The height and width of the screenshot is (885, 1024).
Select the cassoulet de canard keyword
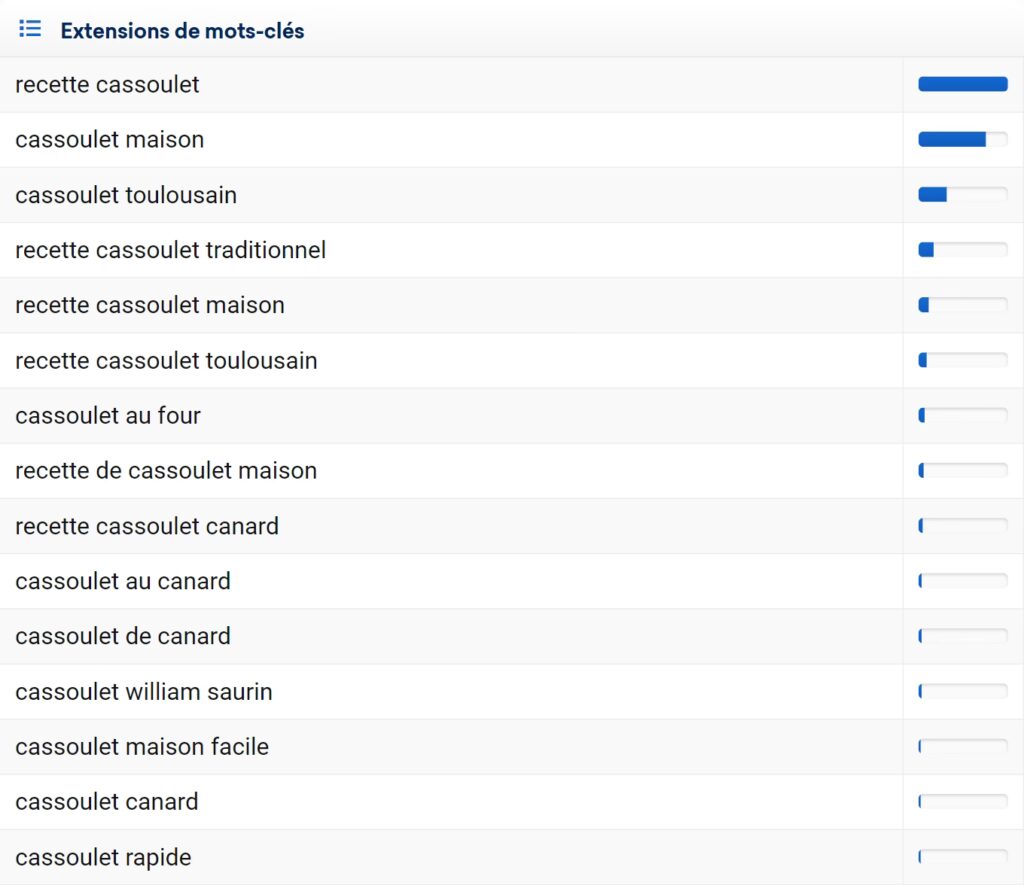click(x=123, y=636)
